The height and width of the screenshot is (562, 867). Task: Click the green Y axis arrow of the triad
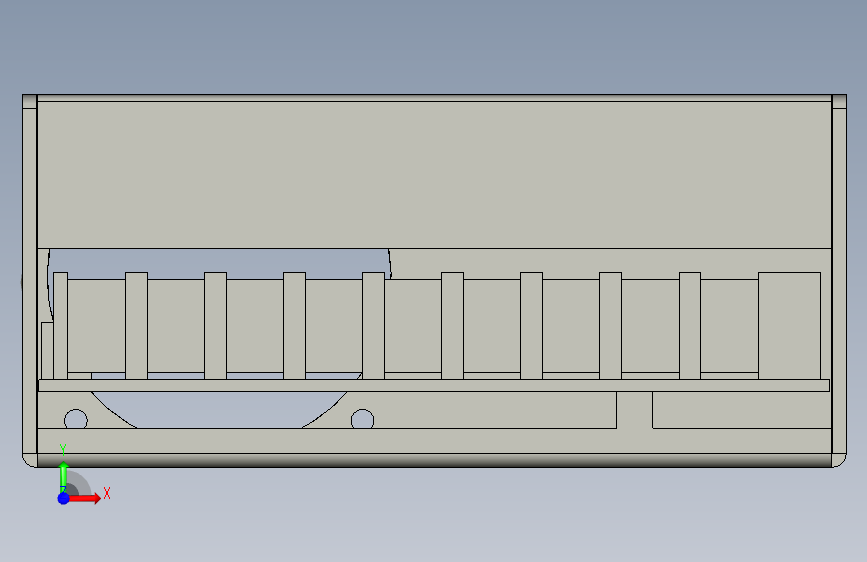click(x=64, y=476)
